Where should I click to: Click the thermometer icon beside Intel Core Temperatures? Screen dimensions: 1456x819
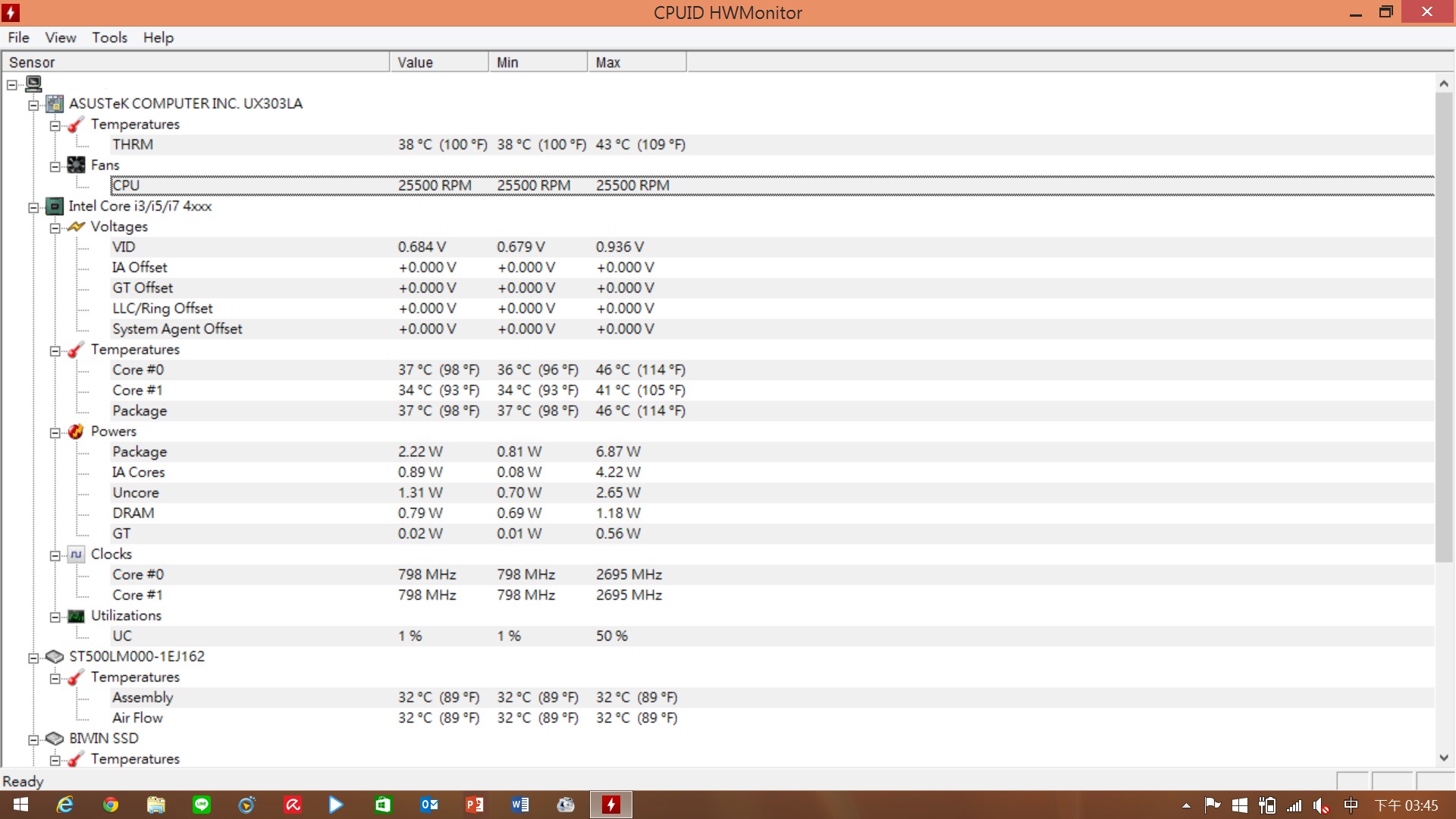point(76,350)
